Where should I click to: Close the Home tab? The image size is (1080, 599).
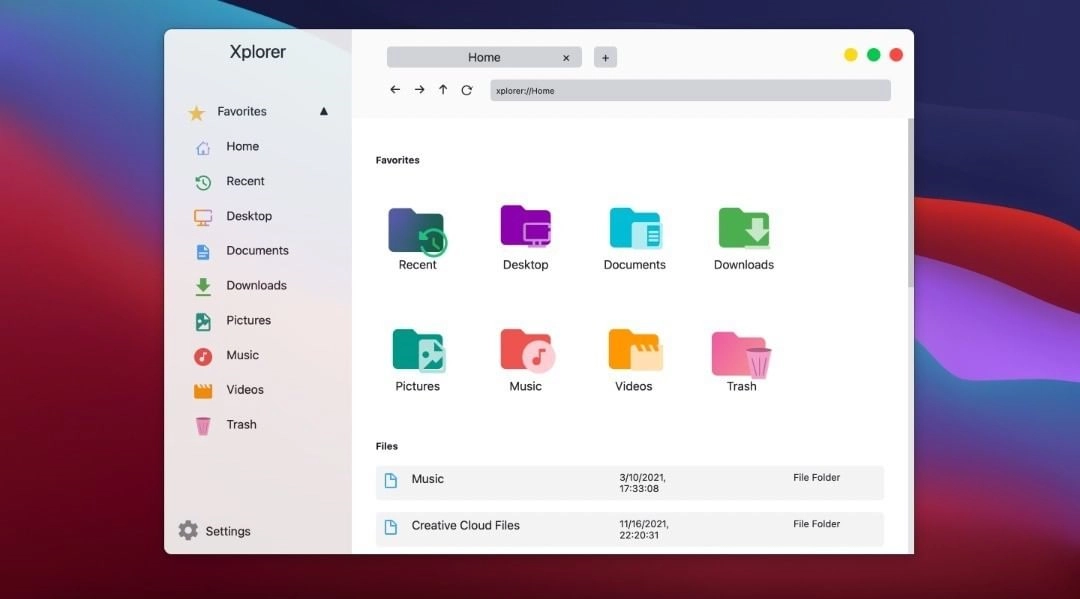coord(566,57)
